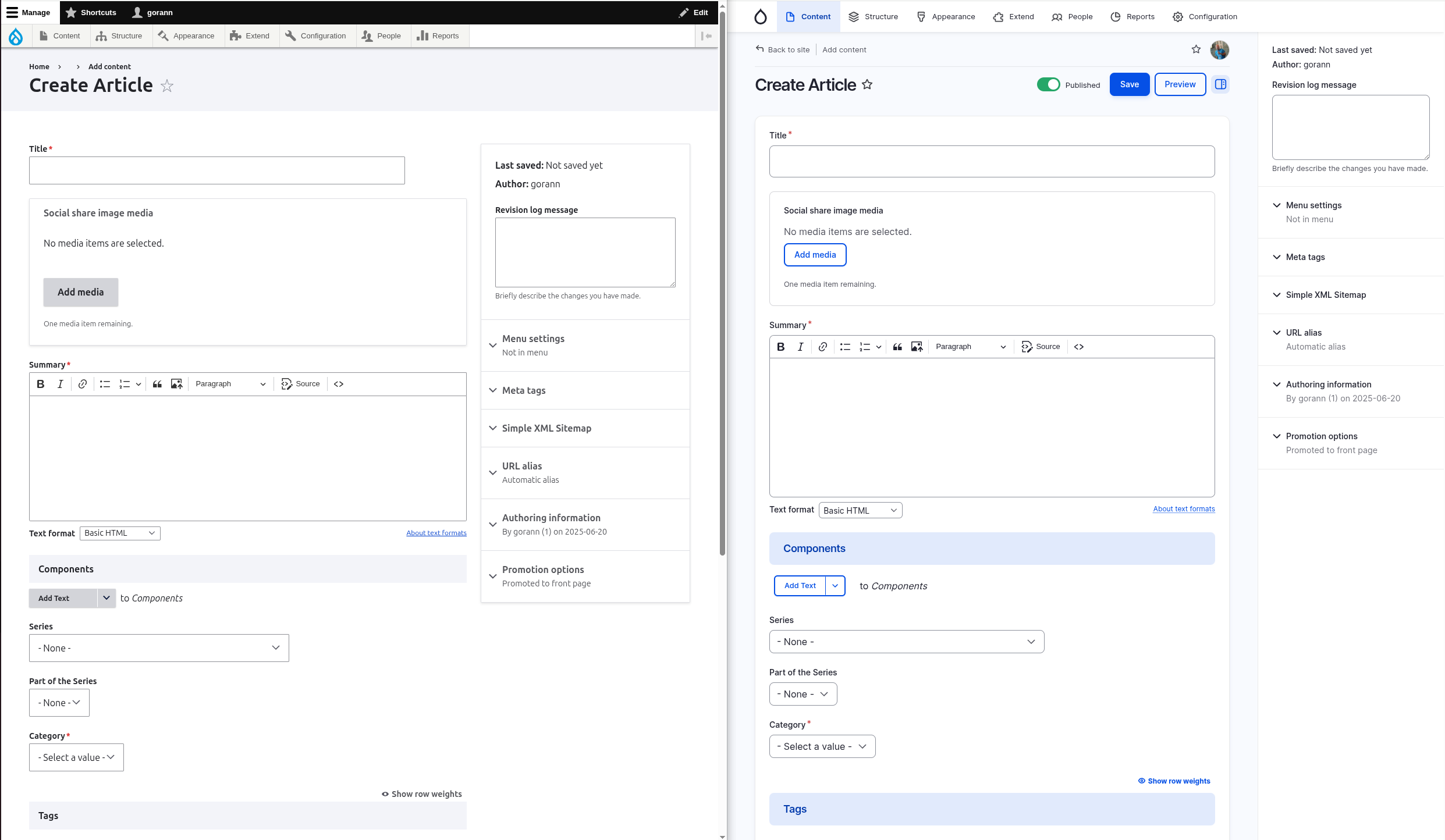Toggle Source editing in right editor
Screen dimensions: 1445x840
point(1041,347)
